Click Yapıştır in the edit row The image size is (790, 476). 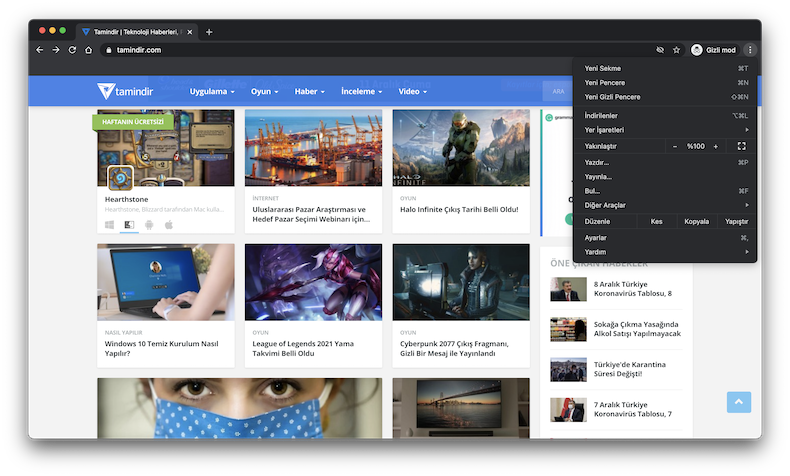(x=736, y=222)
